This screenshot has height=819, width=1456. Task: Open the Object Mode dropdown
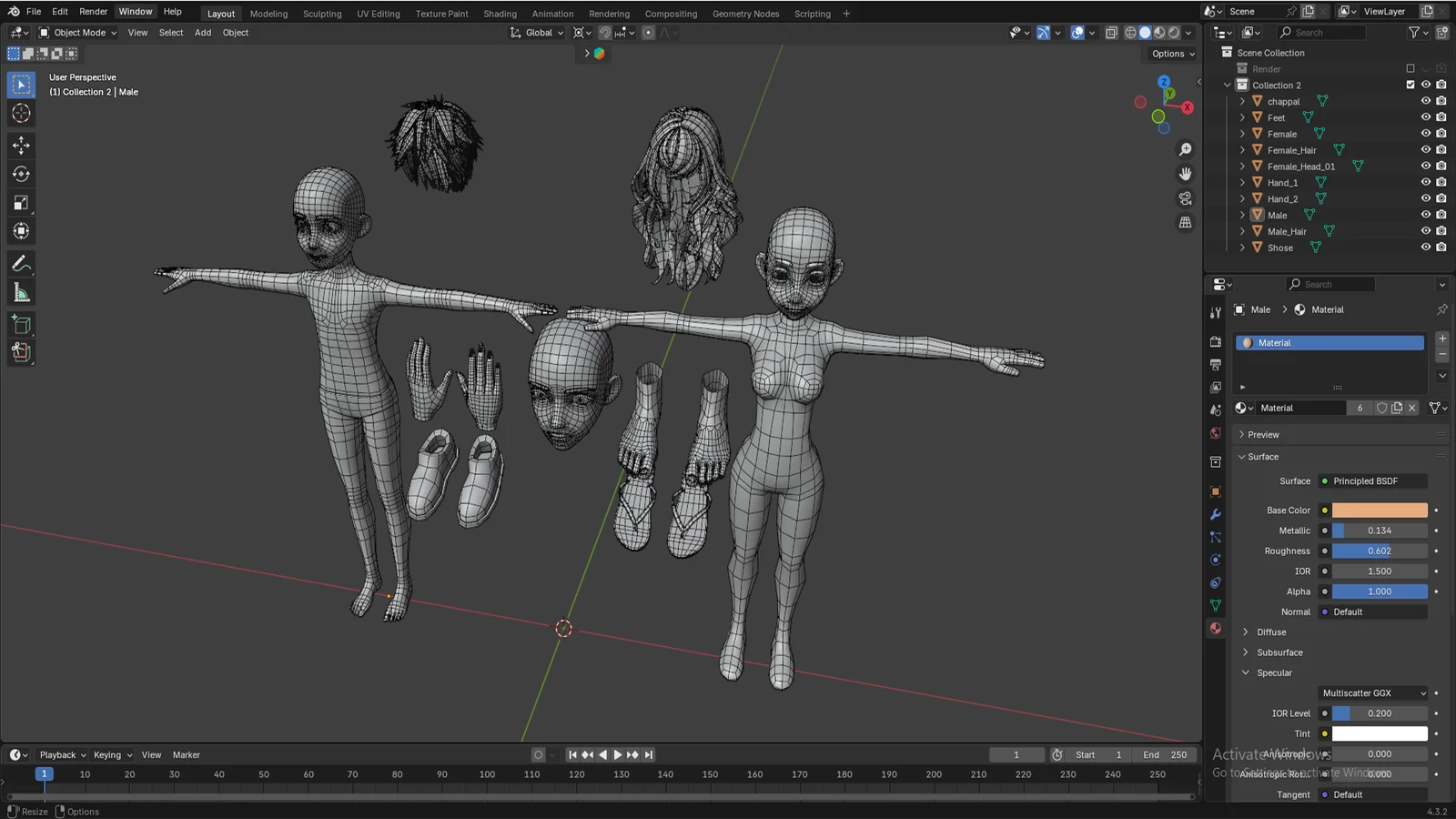[77, 32]
